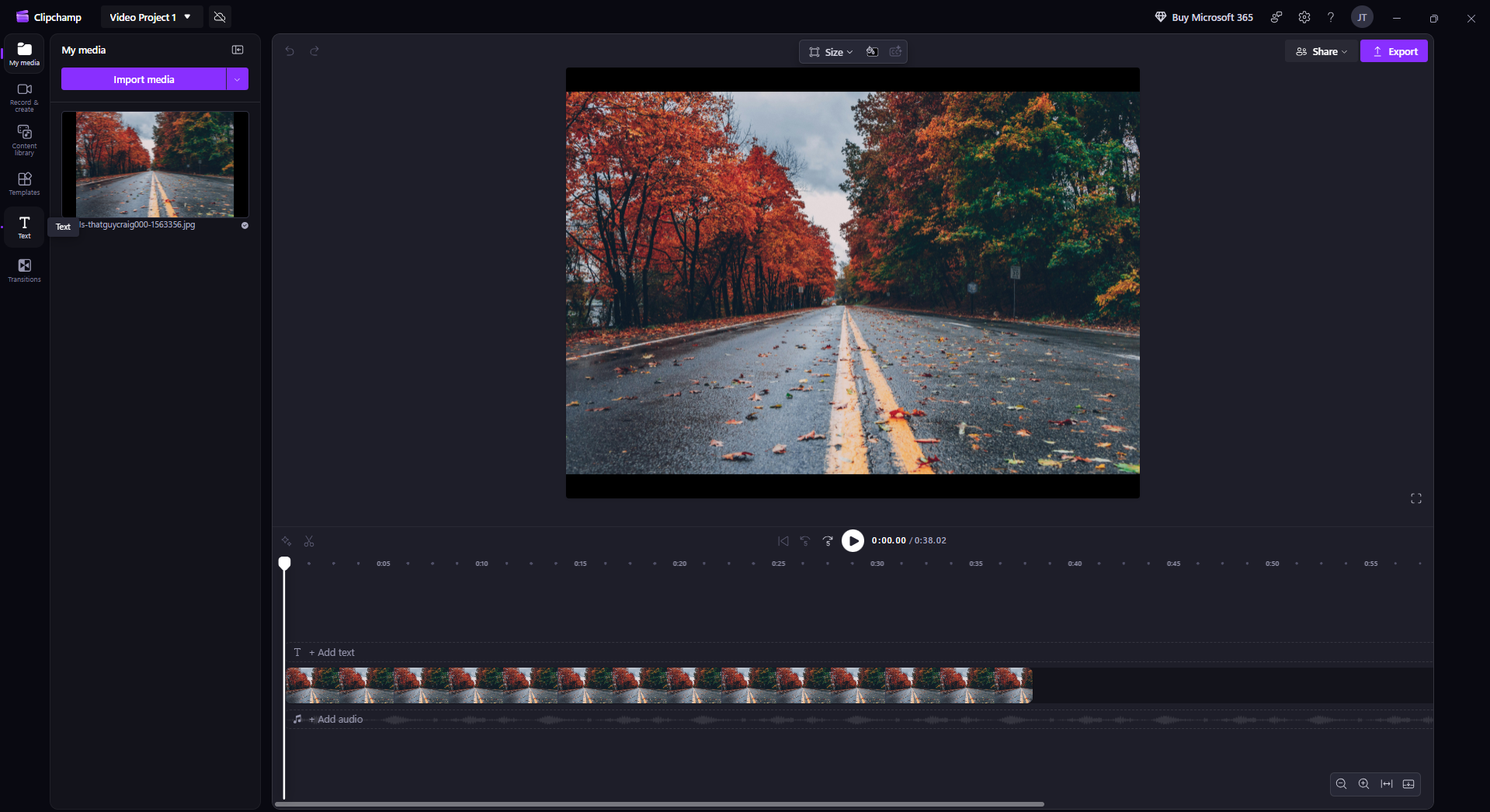Zoom out the timeline
1490x812 pixels.
1341,784
